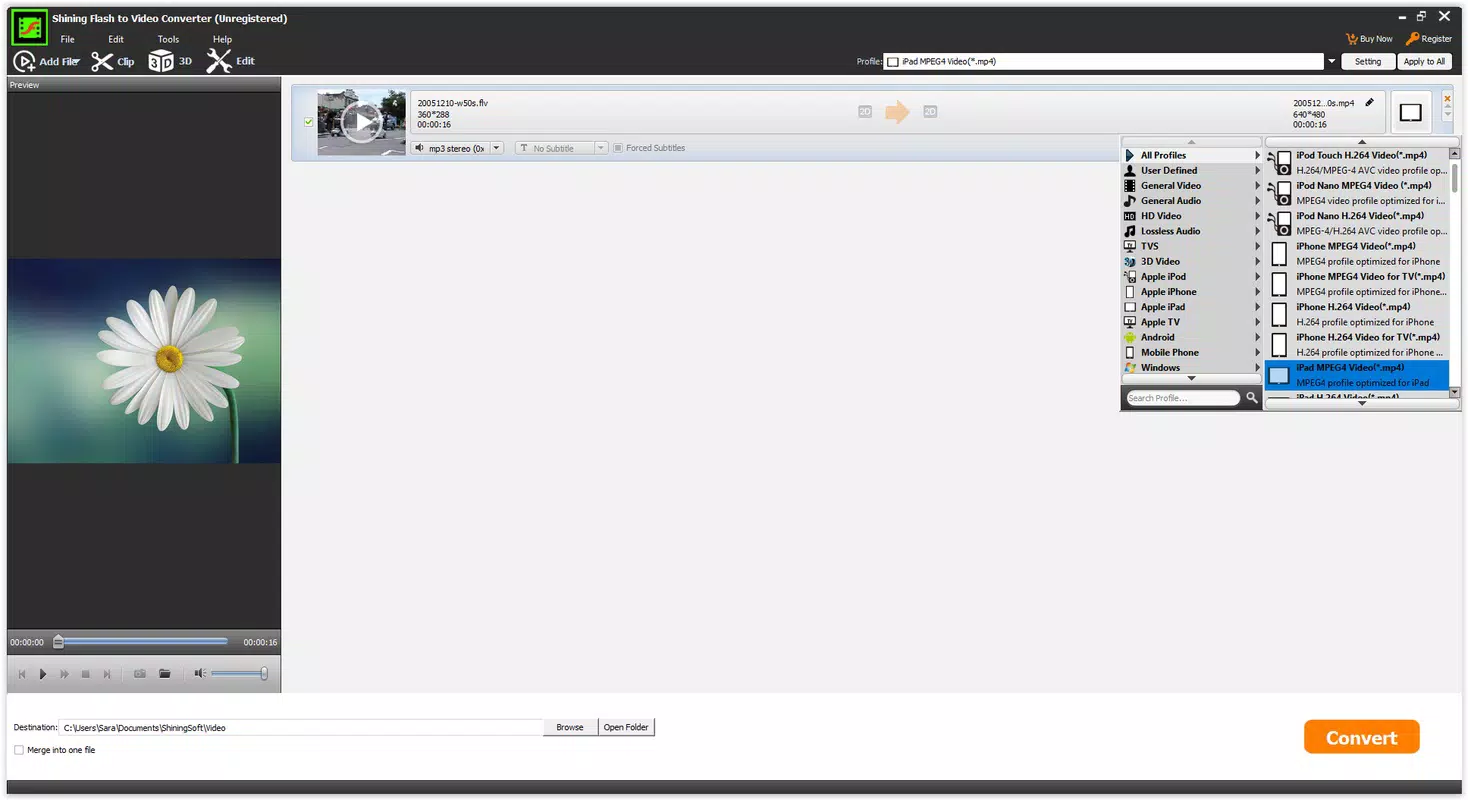Choose iPhone H.264 Video for TV profile
Viewport: 1468px width, 800px height.
[x=1357, y=345]
